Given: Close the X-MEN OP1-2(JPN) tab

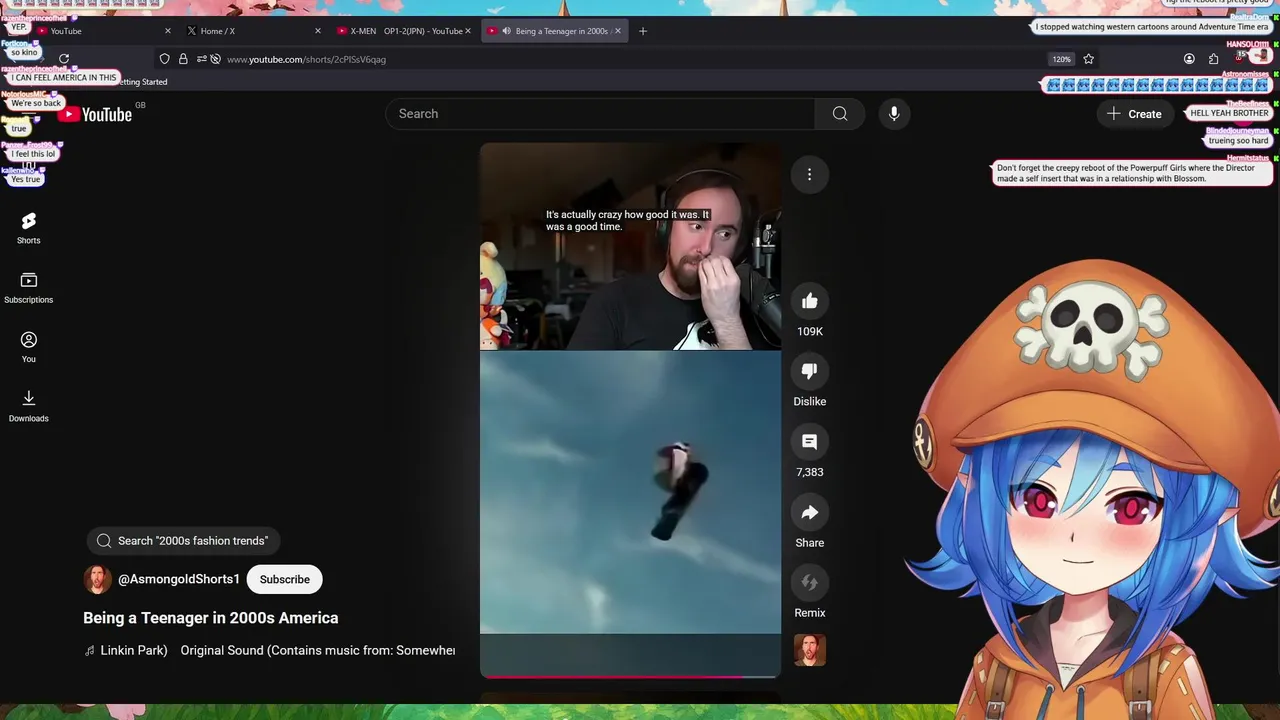Looking at the screenshot, I should tap(468, 31).
